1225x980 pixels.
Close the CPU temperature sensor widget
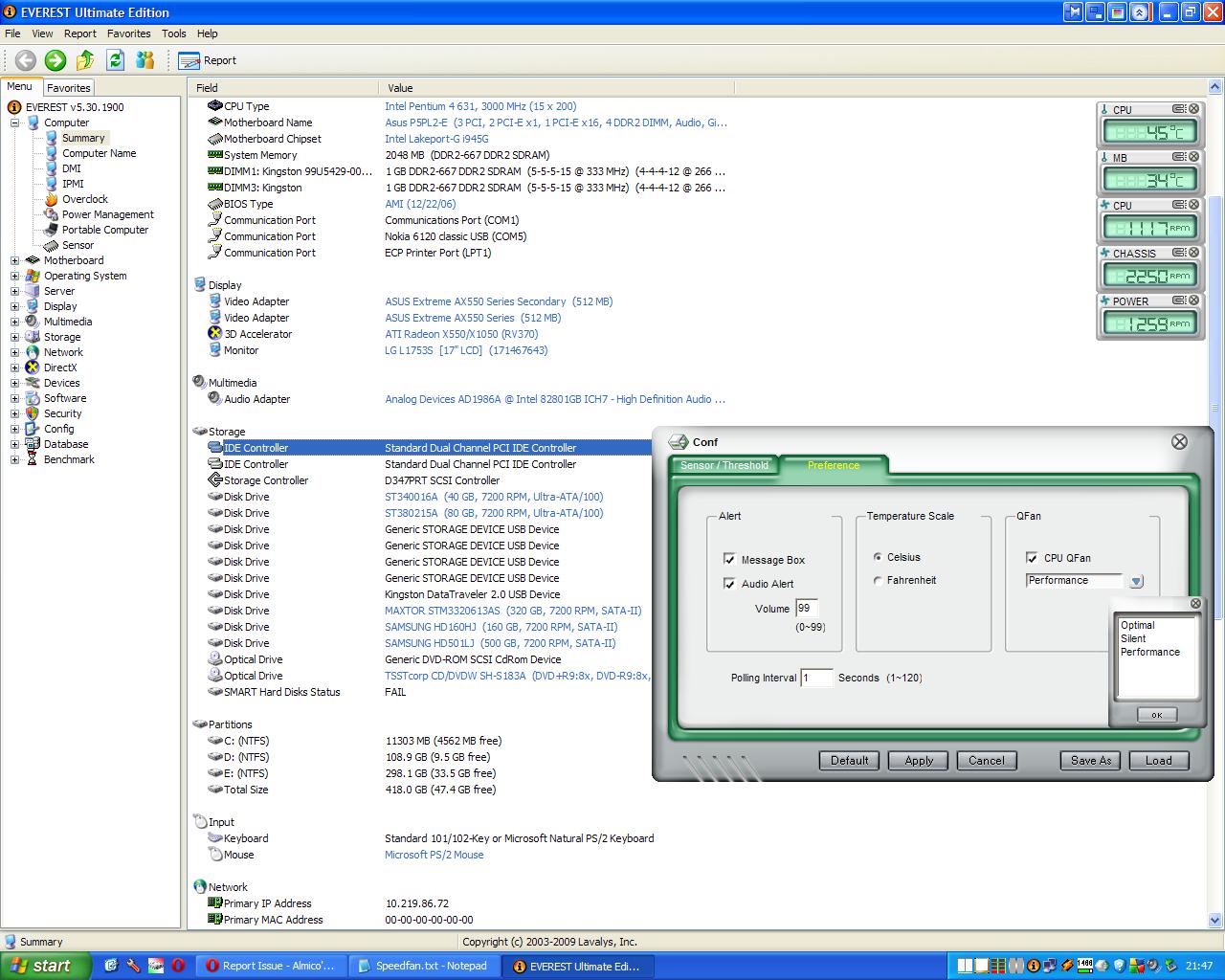tap(1194, 109)
